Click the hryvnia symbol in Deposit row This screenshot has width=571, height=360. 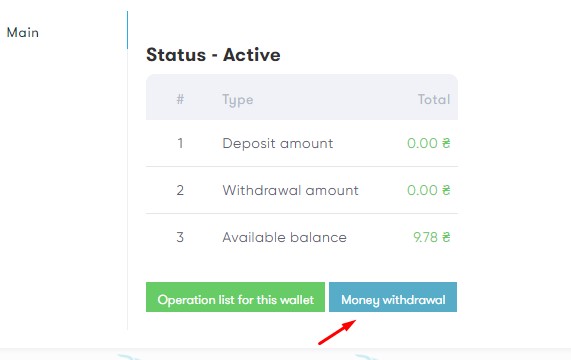click(x=446, y=143)
